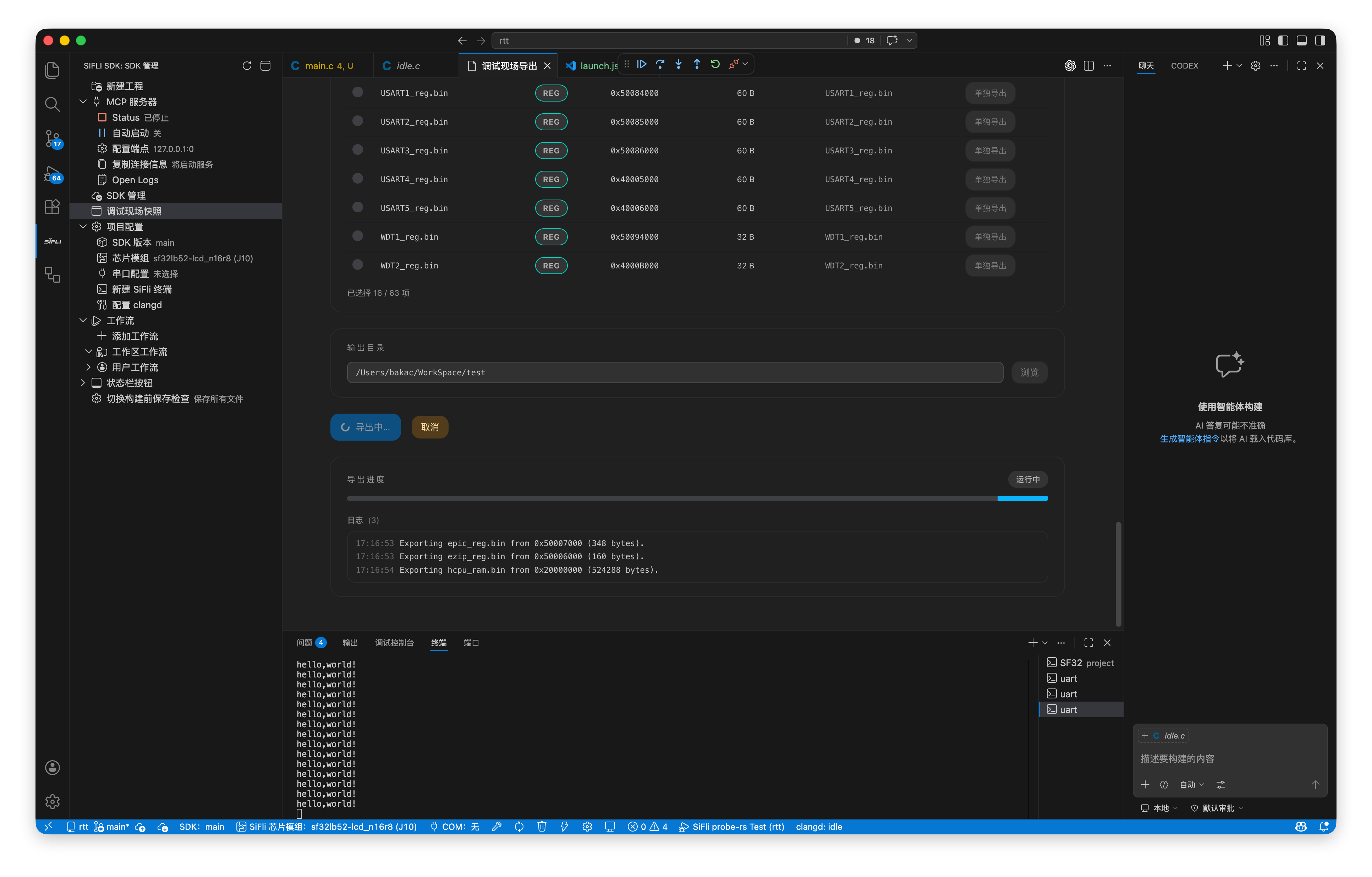Open the Run and Debug activity icon
The width and height of the screenshot is (1372, 877).
(x=53, y=173)
